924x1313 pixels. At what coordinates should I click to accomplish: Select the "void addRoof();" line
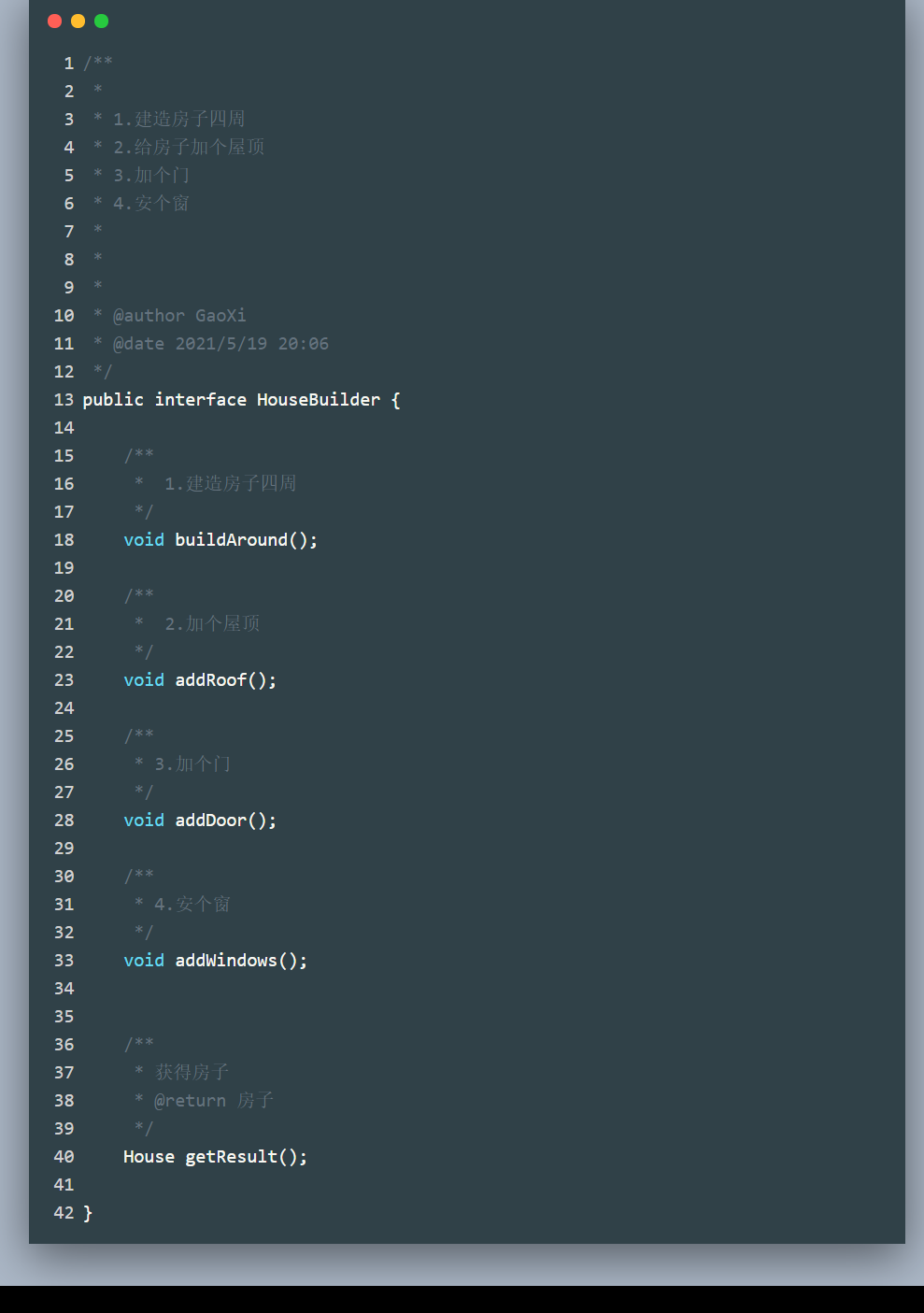200,680
